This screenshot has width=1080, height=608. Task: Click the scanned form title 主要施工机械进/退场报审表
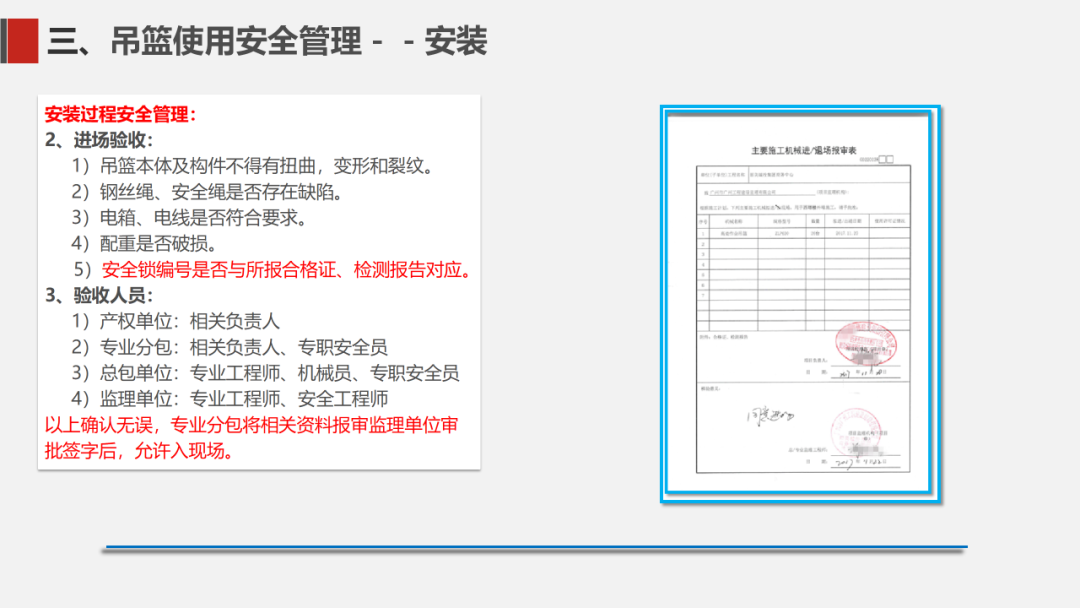click(x=798, y=147)
